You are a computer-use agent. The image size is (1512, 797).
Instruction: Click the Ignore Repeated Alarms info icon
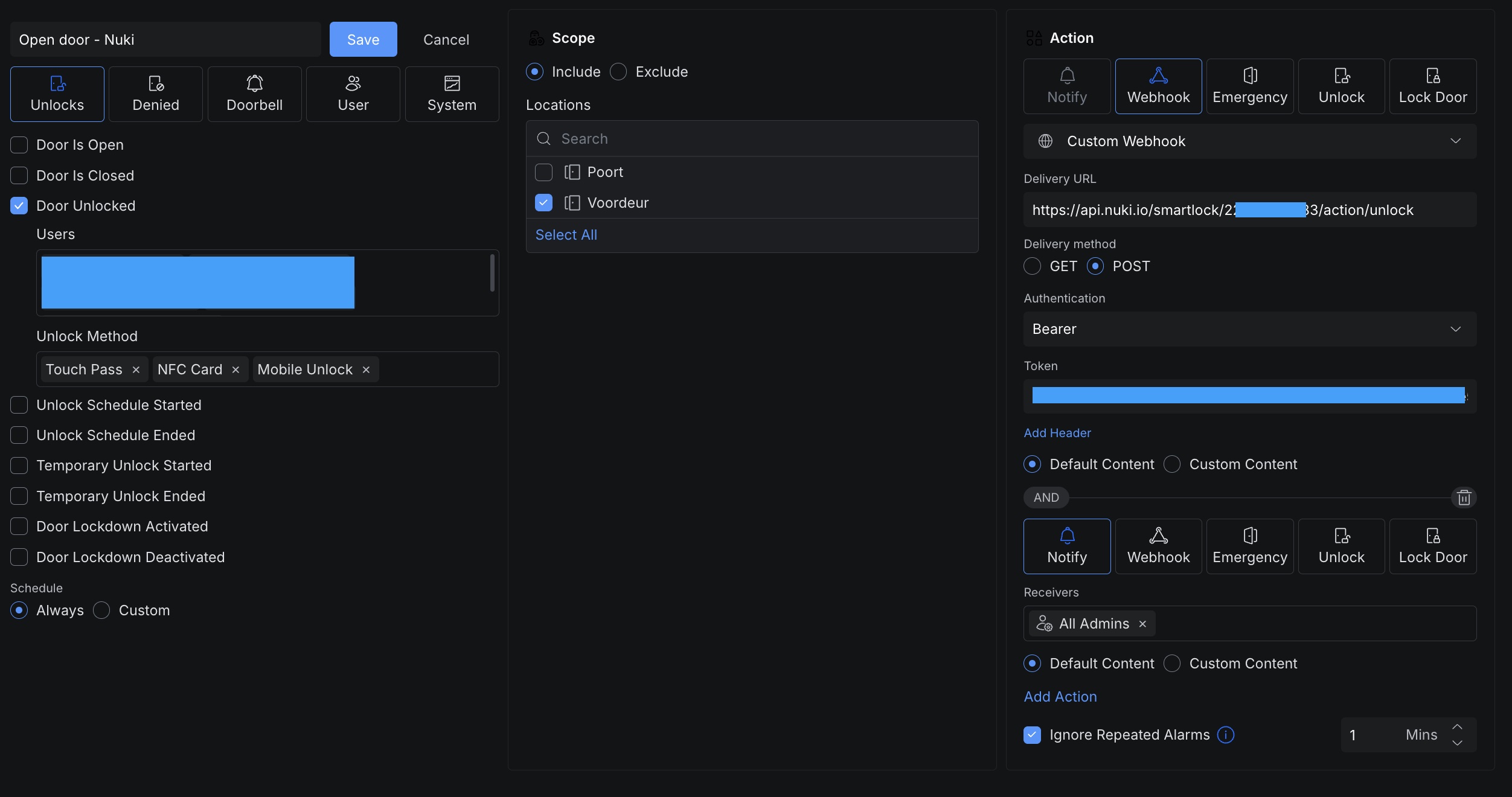point(1226,735)
